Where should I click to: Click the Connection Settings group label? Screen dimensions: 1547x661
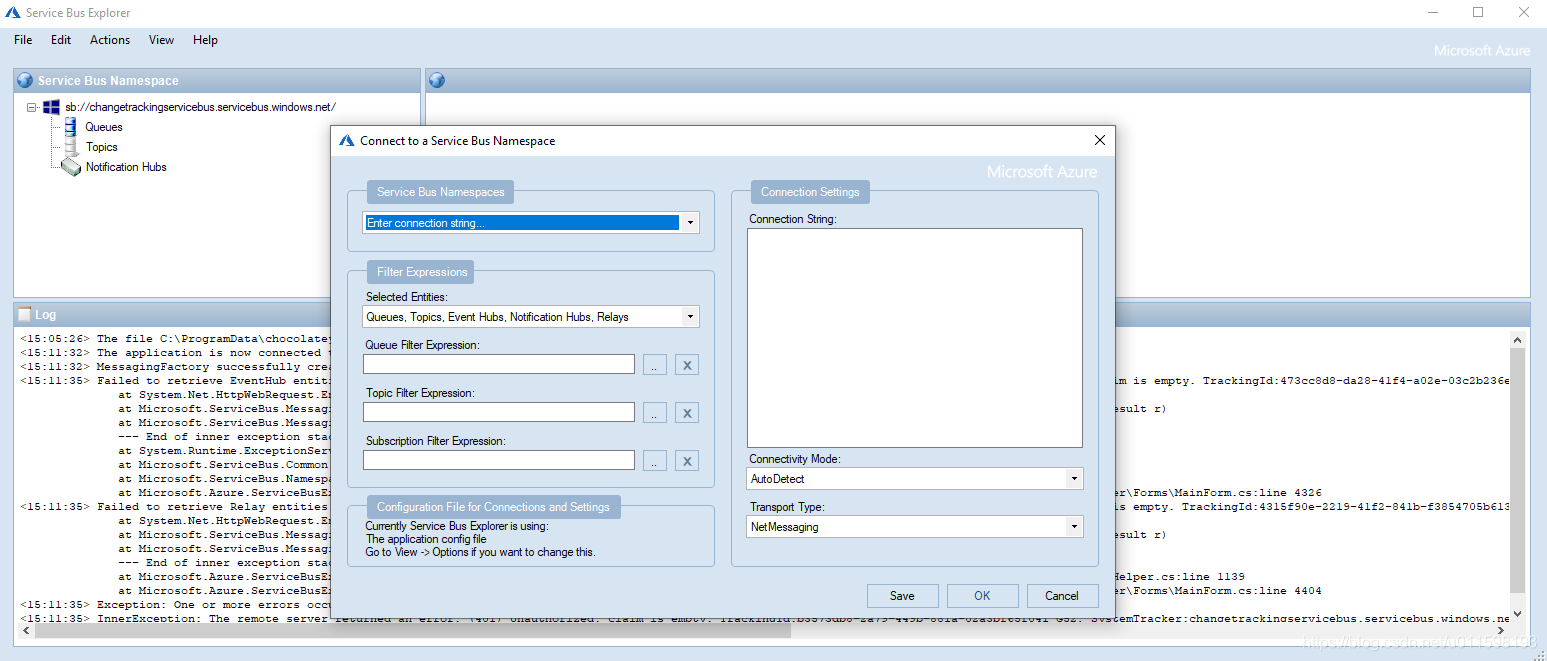(810, 192)
